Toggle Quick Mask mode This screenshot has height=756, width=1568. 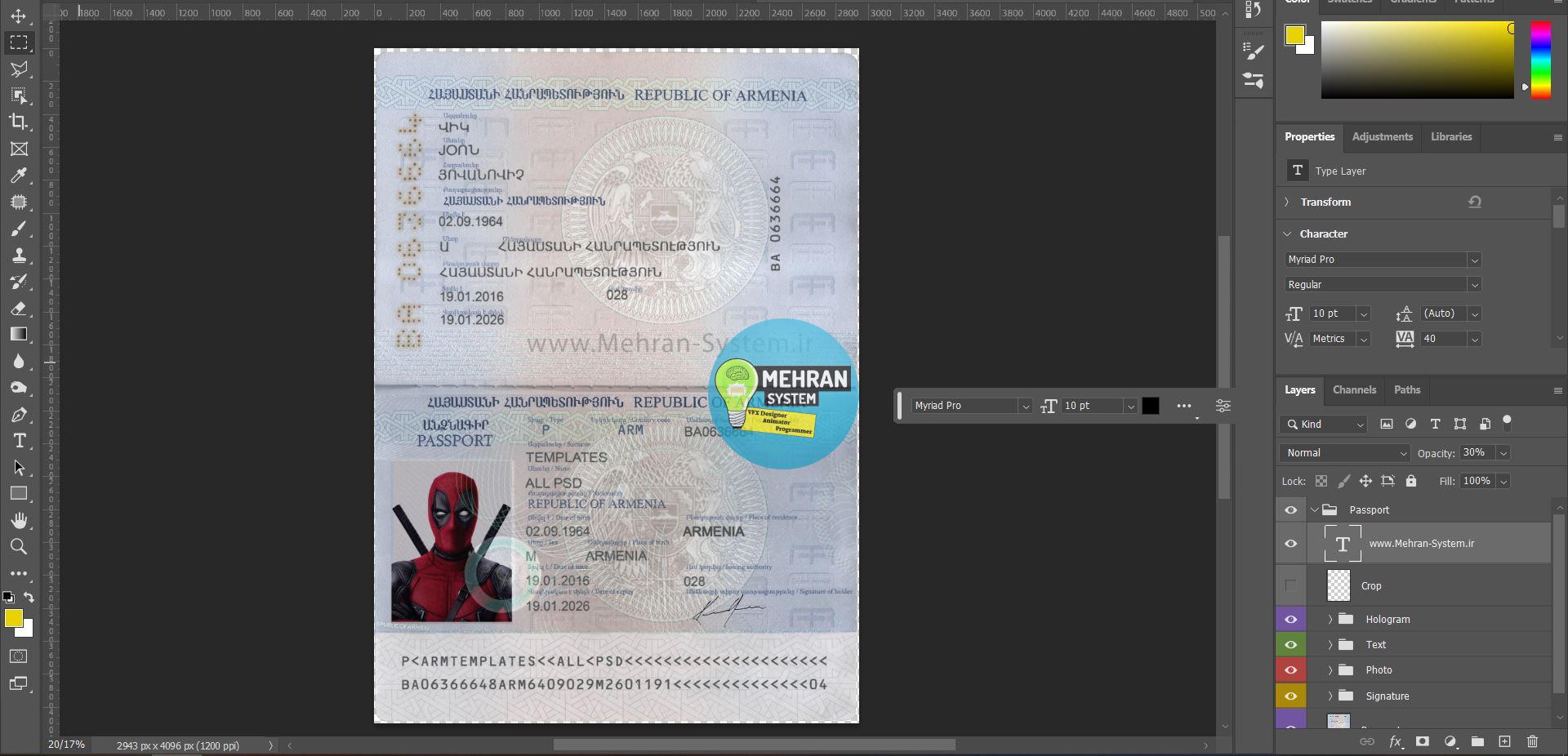[19, 656]
